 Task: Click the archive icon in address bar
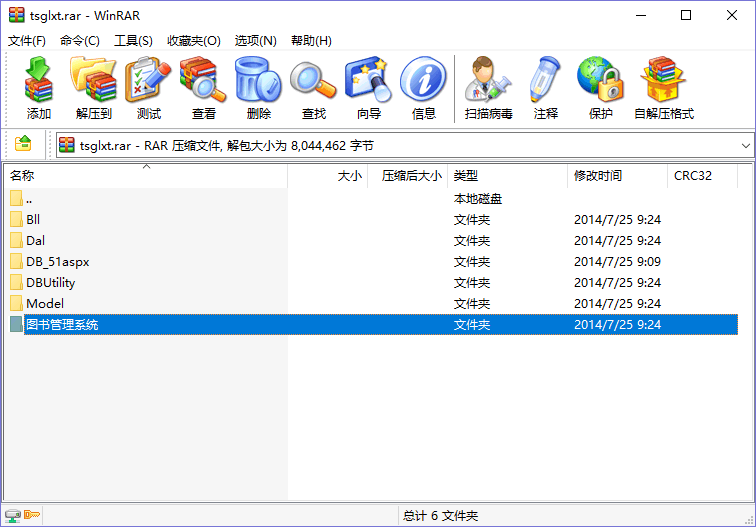click(67, 145)
